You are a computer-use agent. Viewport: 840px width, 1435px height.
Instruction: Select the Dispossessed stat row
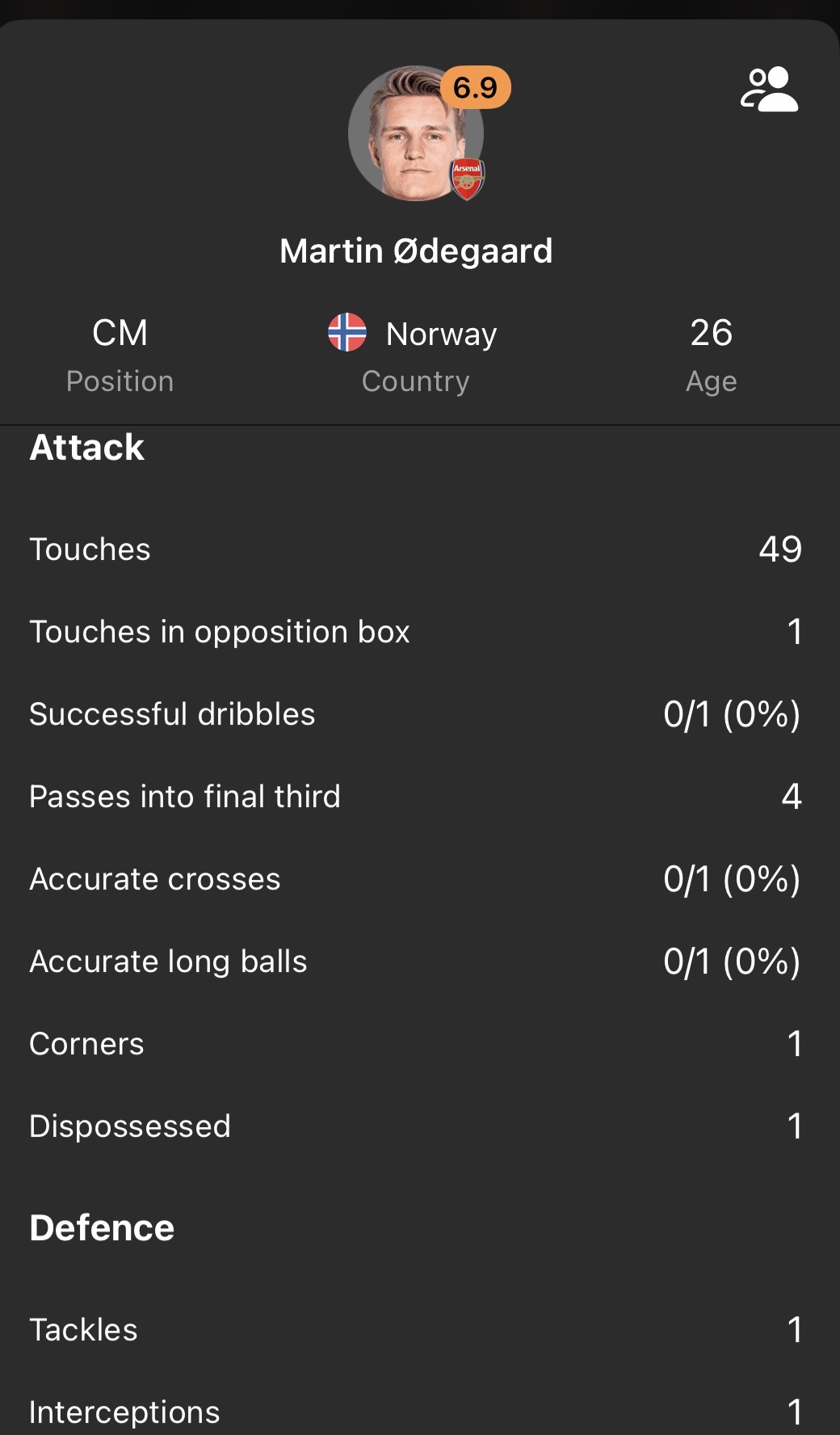[x=415, y=1126]
